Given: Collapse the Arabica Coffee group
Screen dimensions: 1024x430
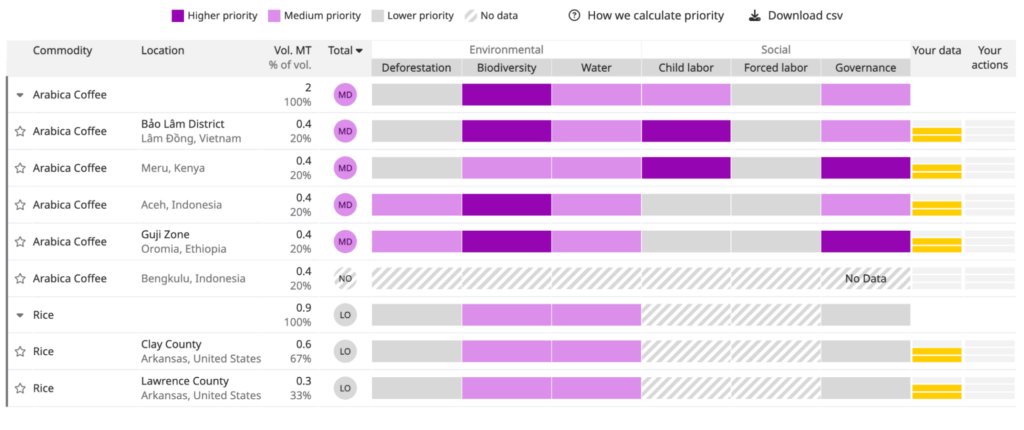Looking at the screenshot, I should (20, 95).
